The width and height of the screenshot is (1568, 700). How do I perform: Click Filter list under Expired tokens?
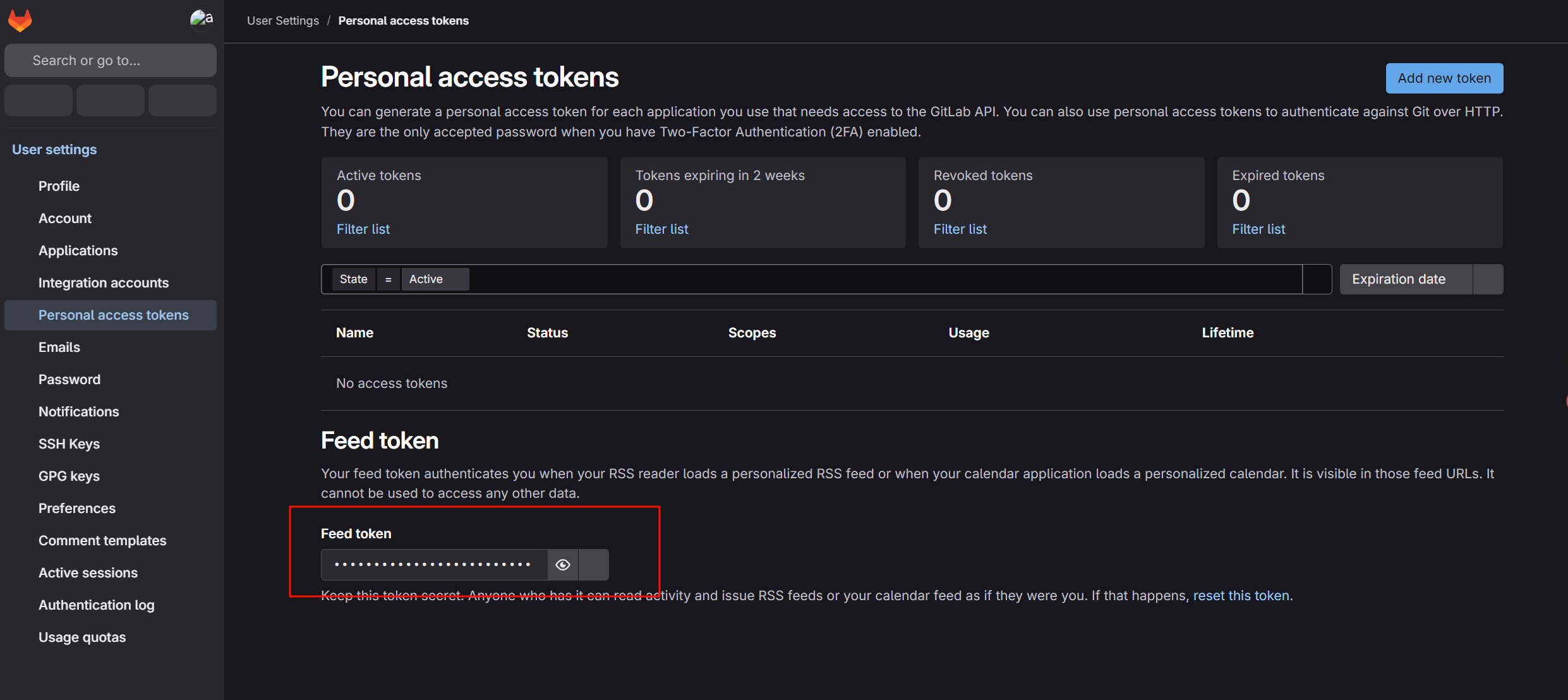coord(1258,229)
